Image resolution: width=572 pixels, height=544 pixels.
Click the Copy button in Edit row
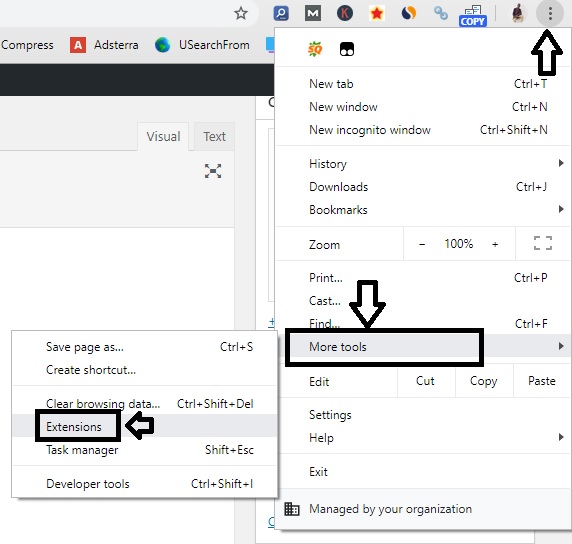(484, 381)
